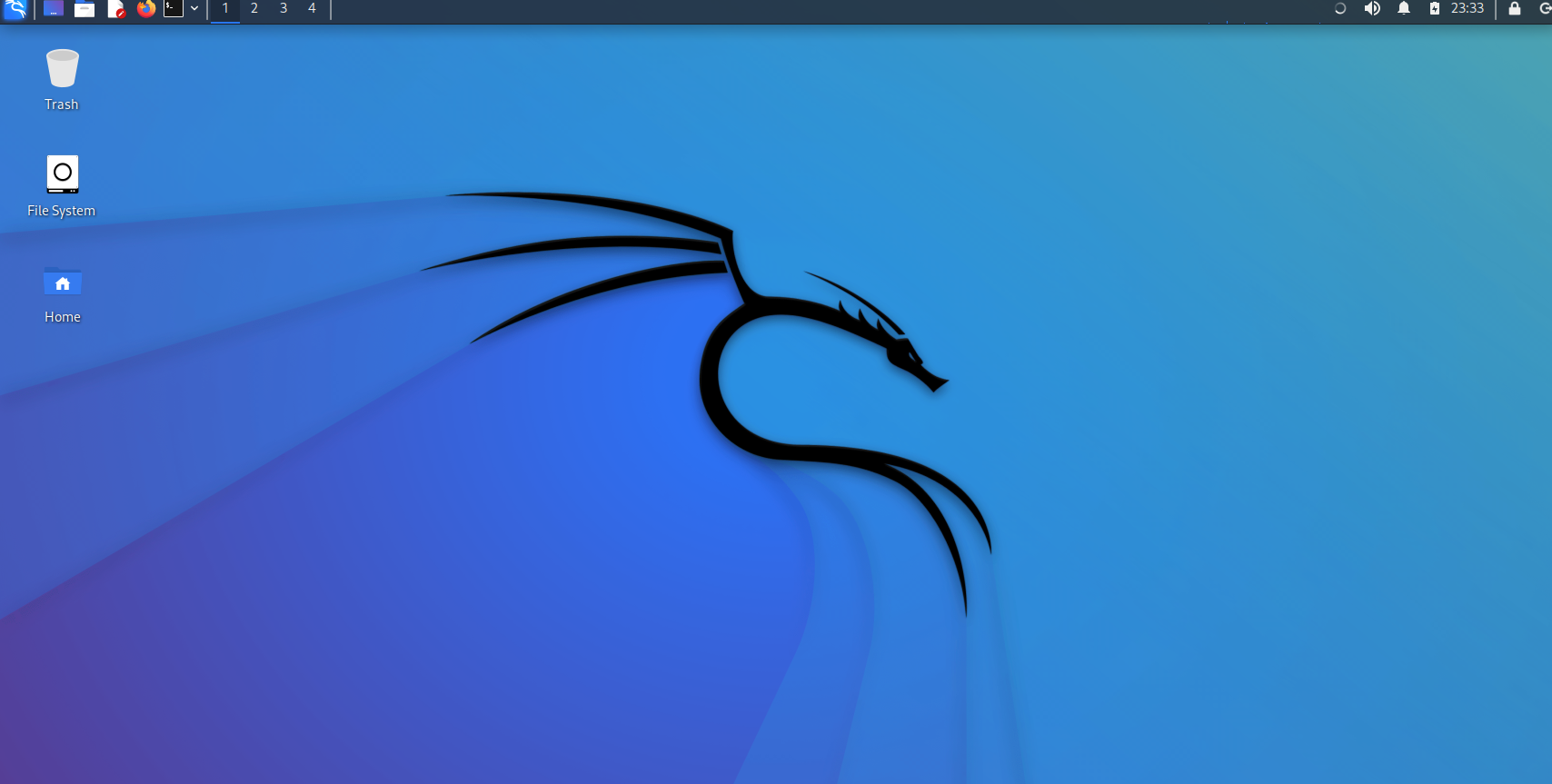Click the Show Desktop panel icon
Screen dimensions: 1552x784
(x=54, y=9)
